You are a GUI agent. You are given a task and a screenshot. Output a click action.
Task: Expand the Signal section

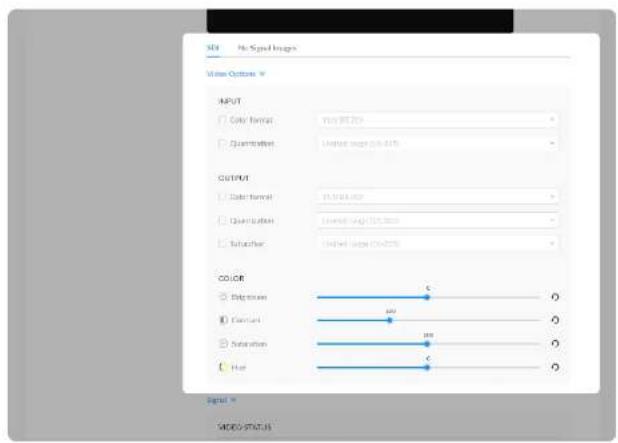222,400
